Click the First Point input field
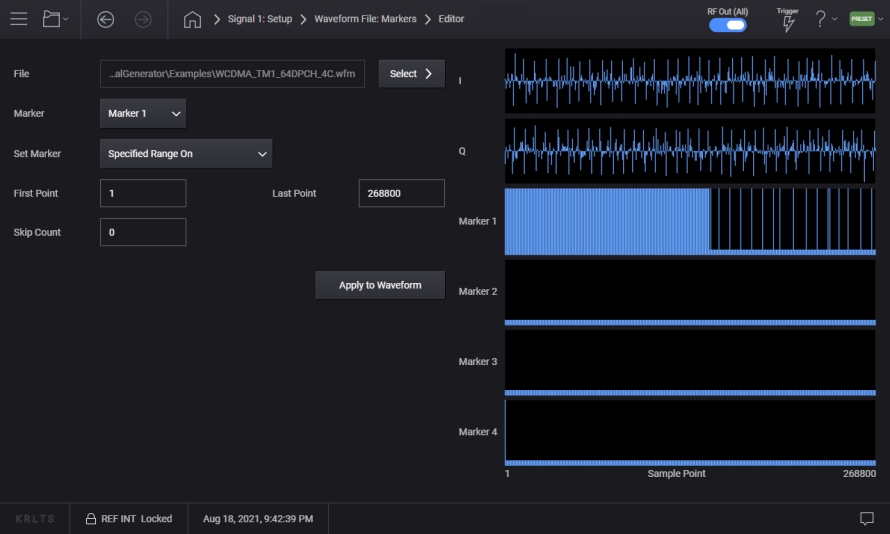890x534 pixels. coord(143,193)
